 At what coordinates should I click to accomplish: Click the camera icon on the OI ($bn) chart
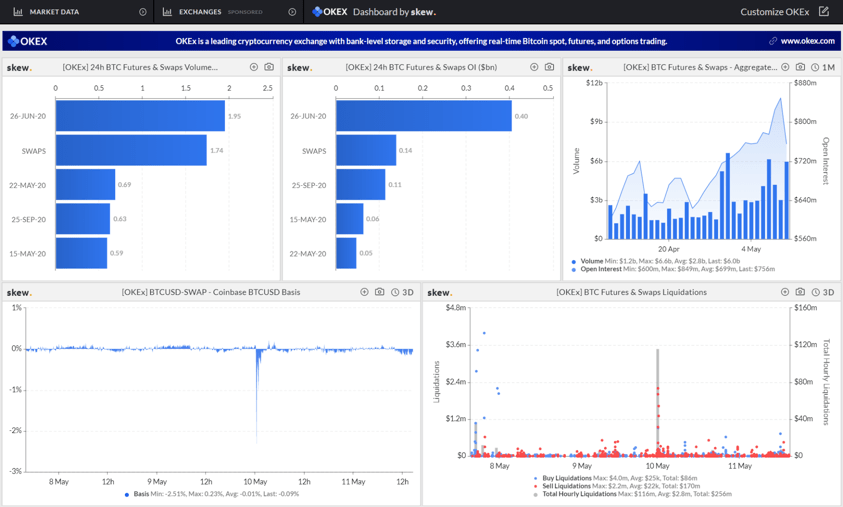pyautogui.click(x=549, y=67)
